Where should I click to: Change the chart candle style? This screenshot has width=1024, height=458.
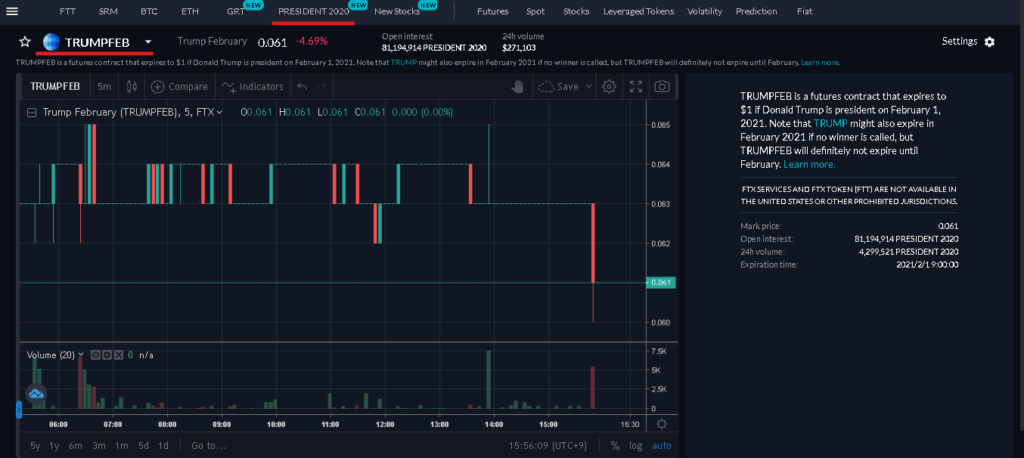[132, 86]
